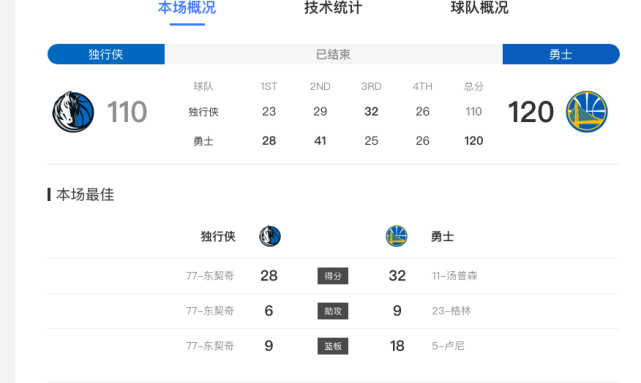
Task: Open 77-东契奇 in the 得分 row
Action: [x=210, y=276]
